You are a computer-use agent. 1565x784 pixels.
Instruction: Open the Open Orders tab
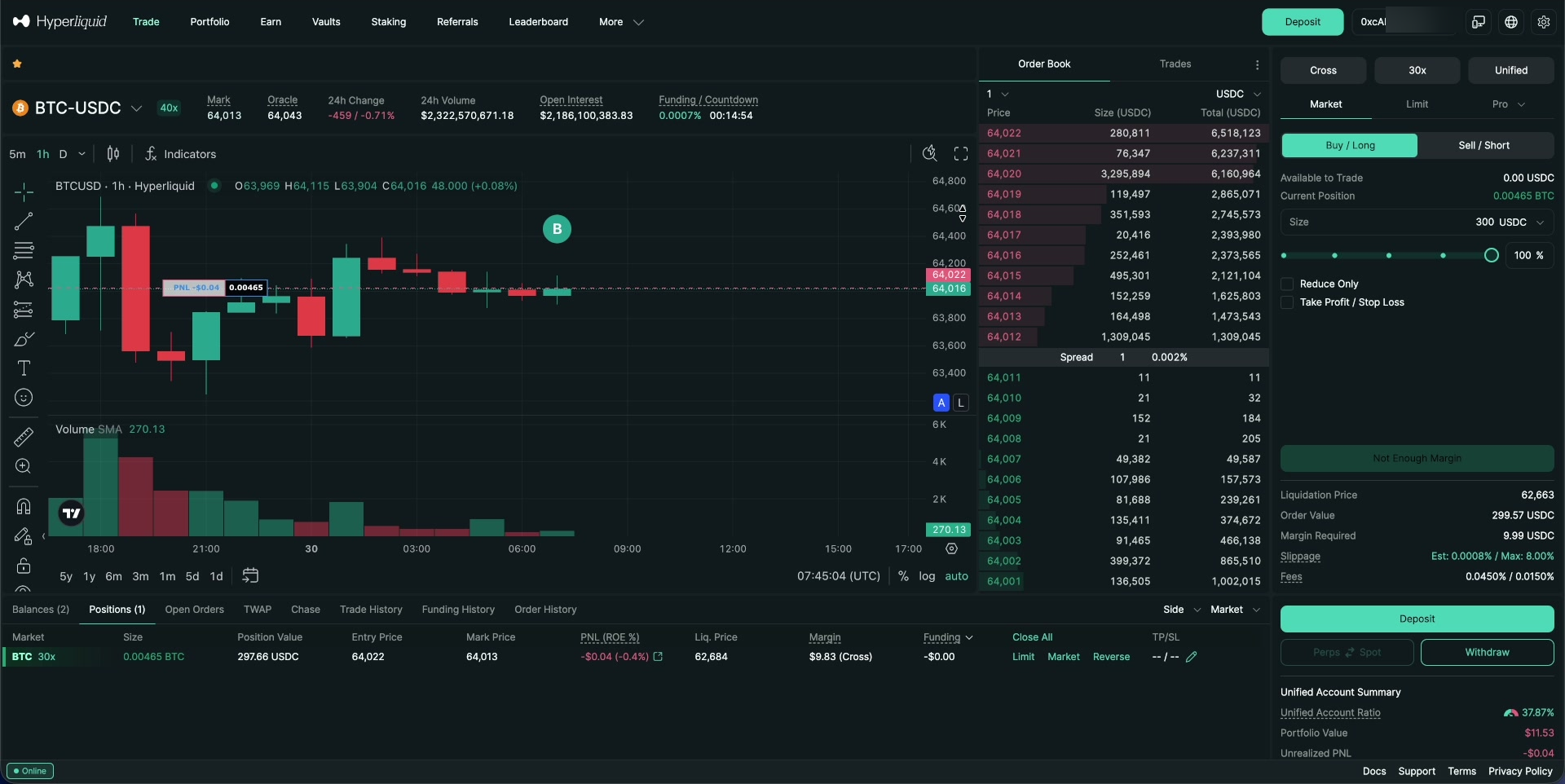pyautogui.click(x=194, y=610)
